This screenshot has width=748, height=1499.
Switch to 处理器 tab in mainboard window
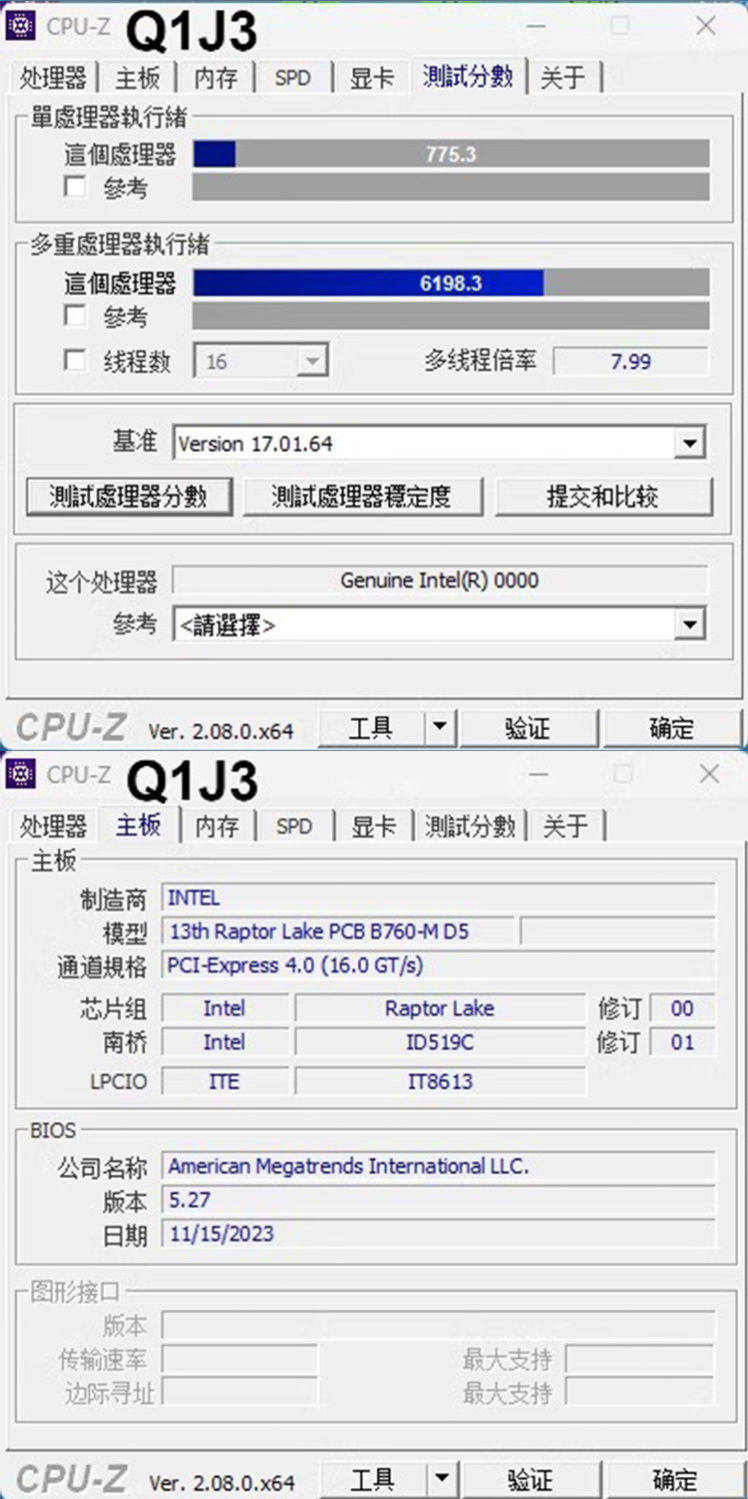(54, 826)
